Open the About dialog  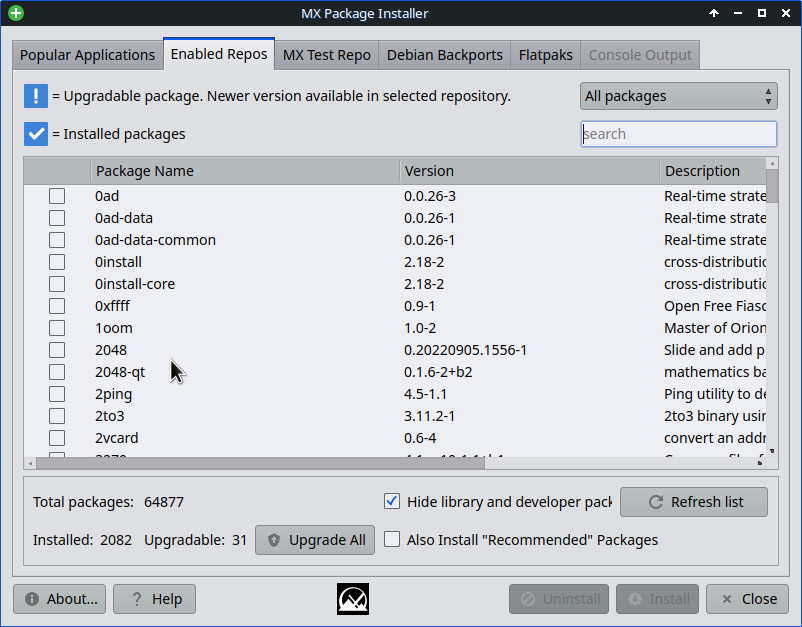point(60,599)
